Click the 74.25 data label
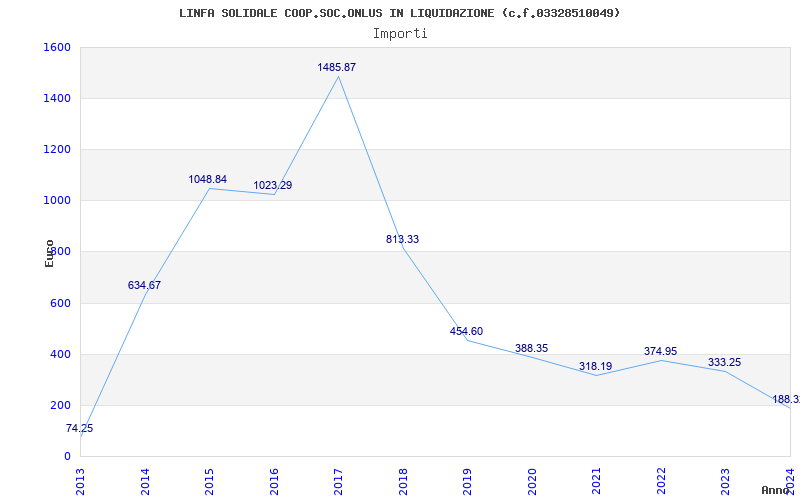The image size is (800, 500). (79, 429)
